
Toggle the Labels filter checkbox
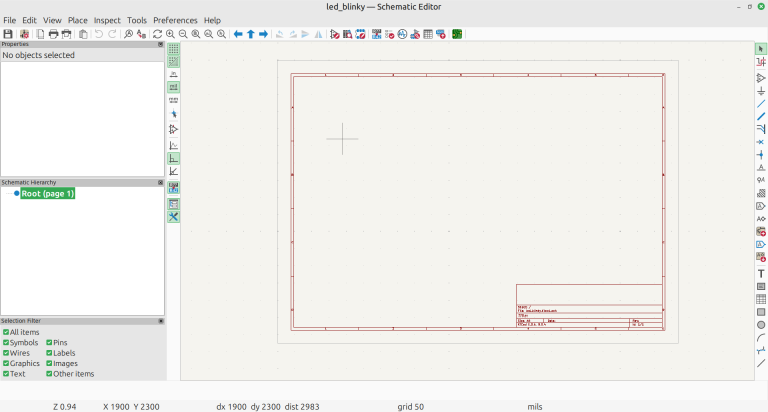(x=50, y=353)
